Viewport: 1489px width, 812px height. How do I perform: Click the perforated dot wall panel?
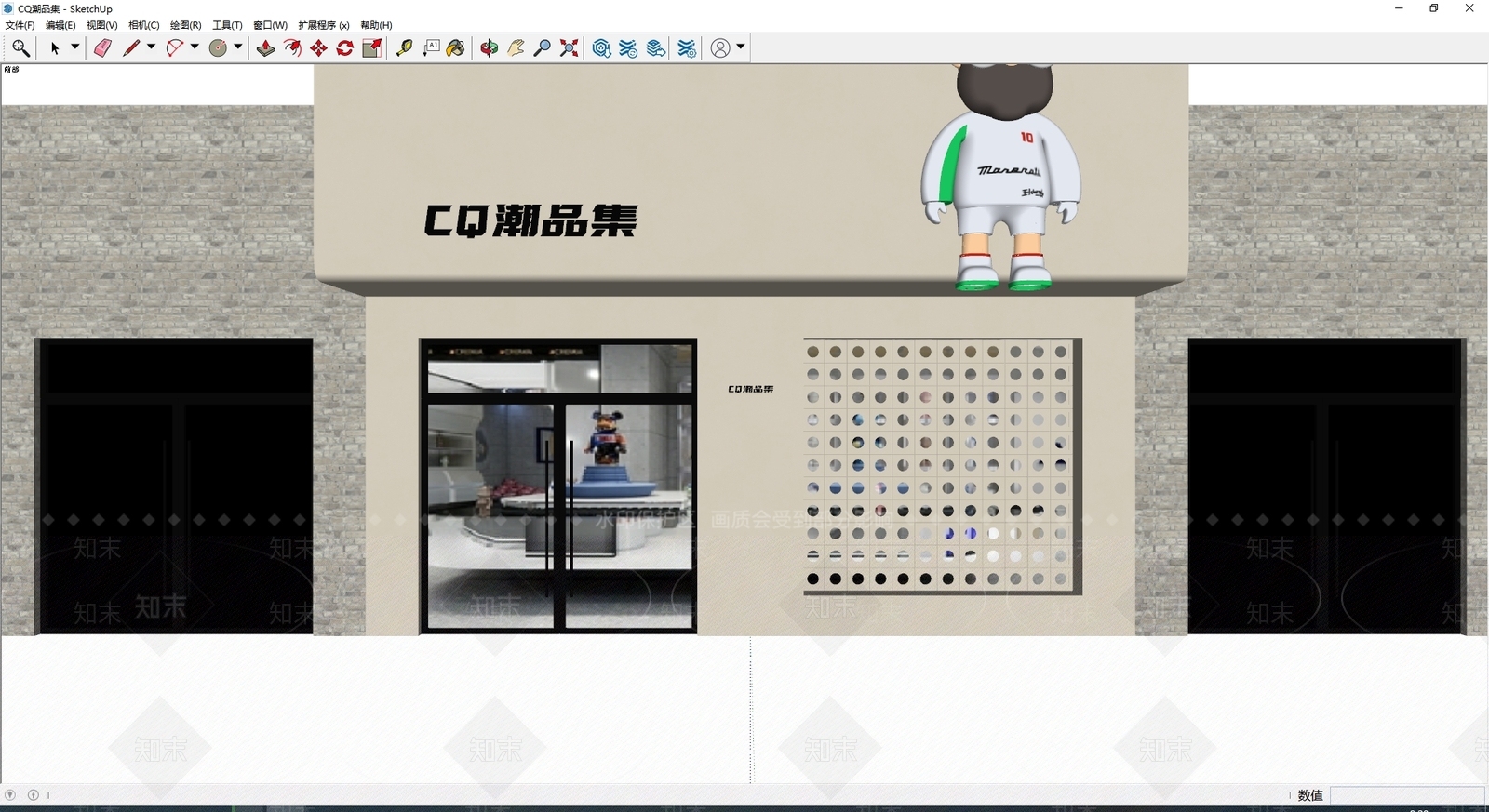[943, 466]
